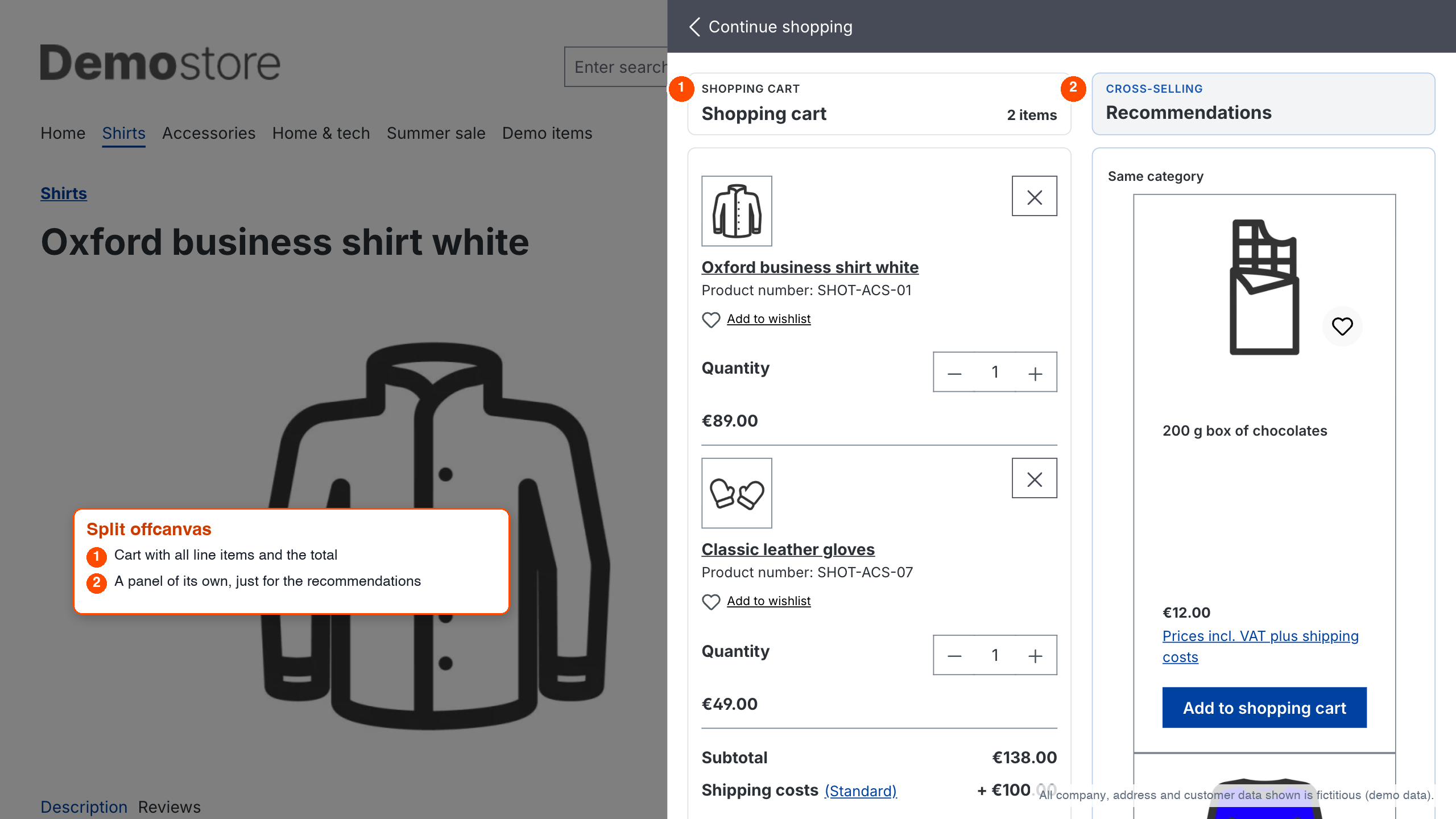Click the leather gloves quantity value field
The height and width of the screenshot is (819, 1456).
pos(995,655)
